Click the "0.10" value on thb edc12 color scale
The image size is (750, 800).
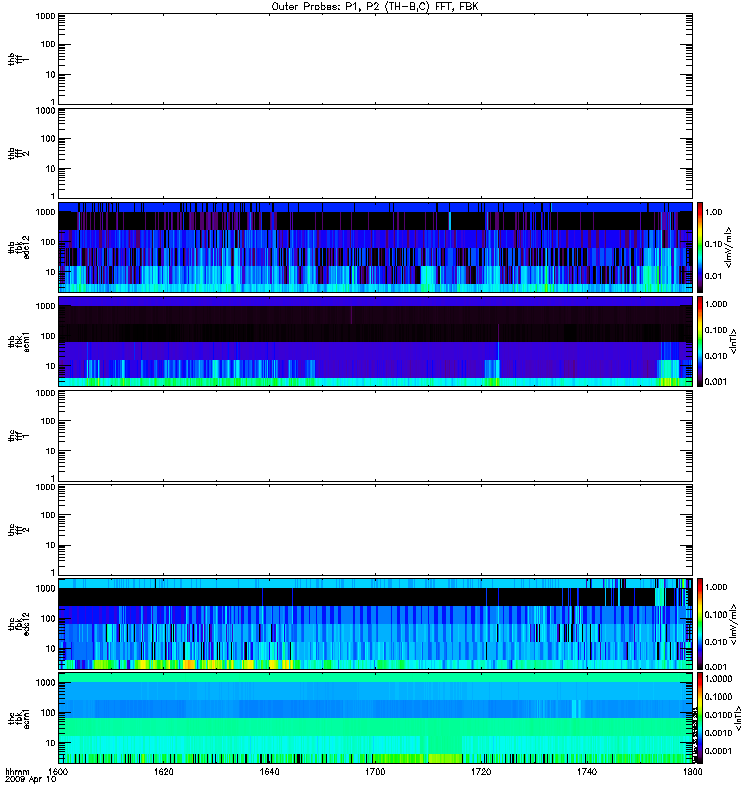pyautogui.click(x=713, y=244)
